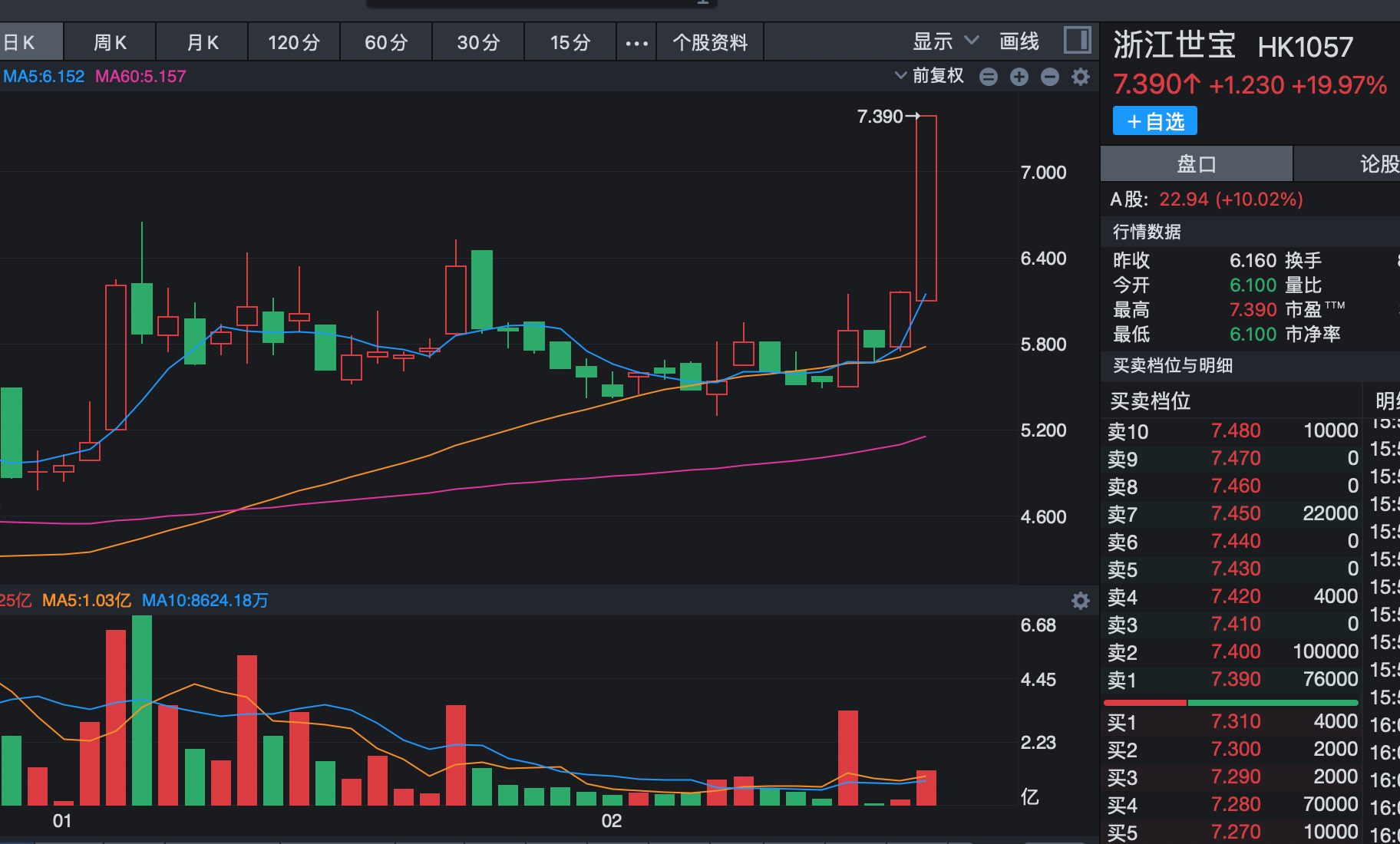Open volume chart settings gear

(x=1081, y=601)
